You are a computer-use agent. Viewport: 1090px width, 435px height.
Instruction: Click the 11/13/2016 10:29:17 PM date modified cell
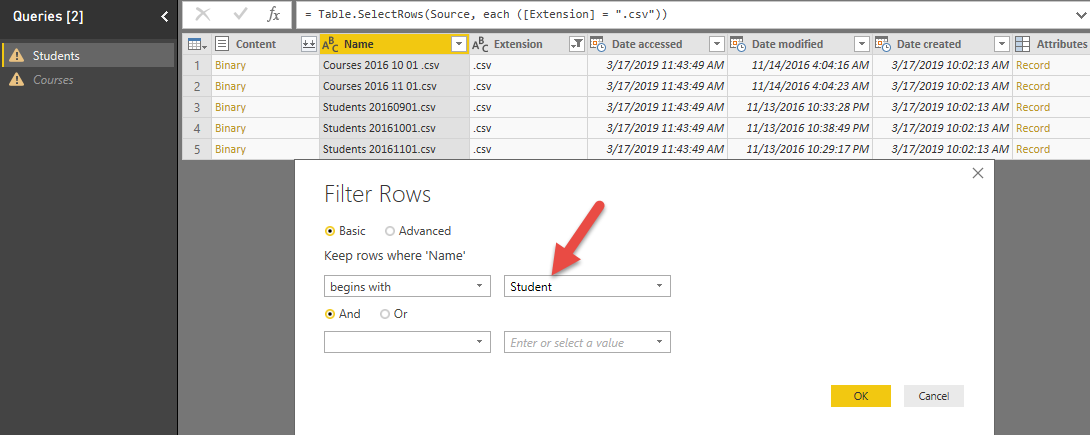[x=799, y=149]
